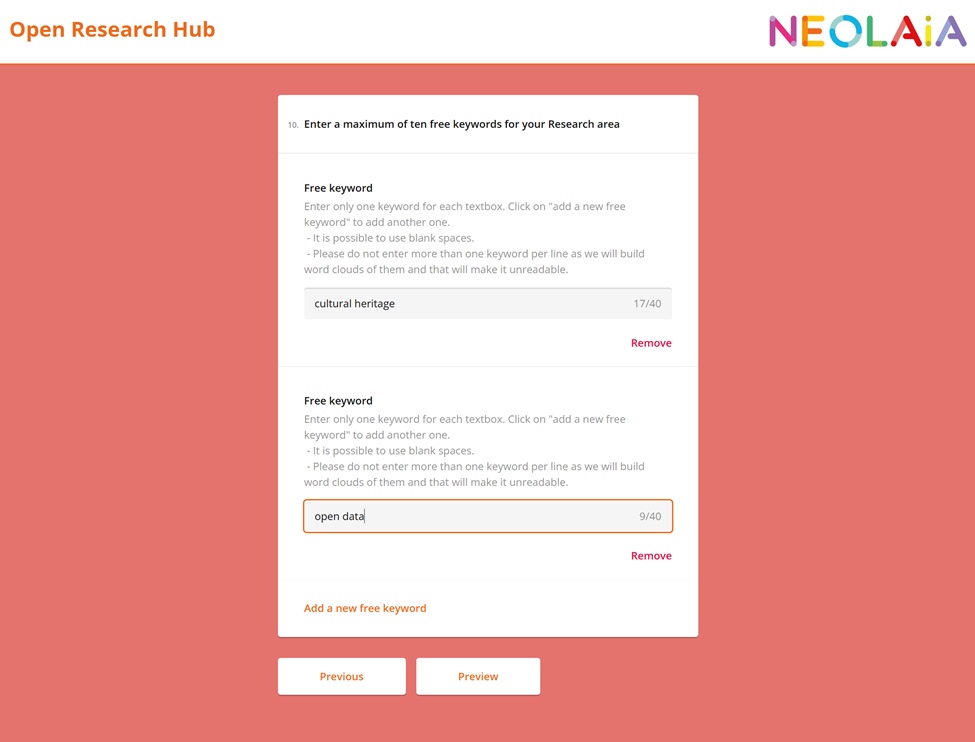Remove the 'cultural heritage' keyword
The height and width of the screenshot is (742, 975).
point(651,343)
